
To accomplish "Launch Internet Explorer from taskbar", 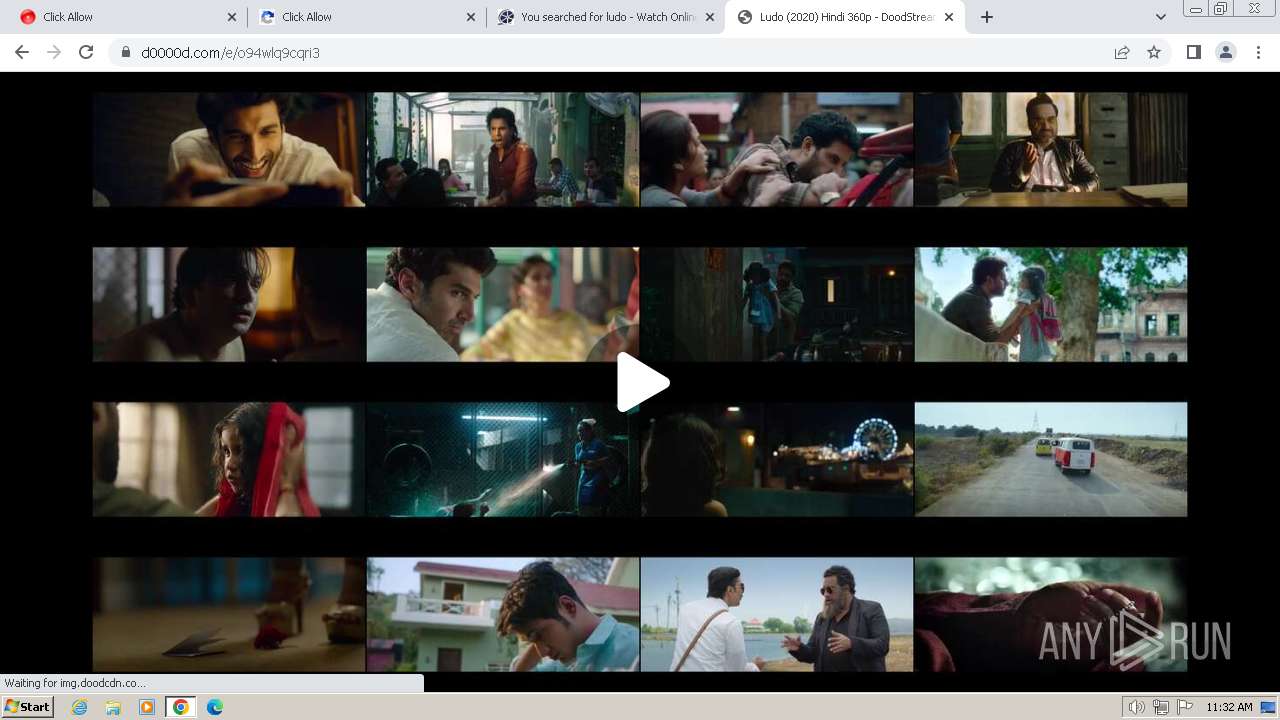I will point(80,707).
